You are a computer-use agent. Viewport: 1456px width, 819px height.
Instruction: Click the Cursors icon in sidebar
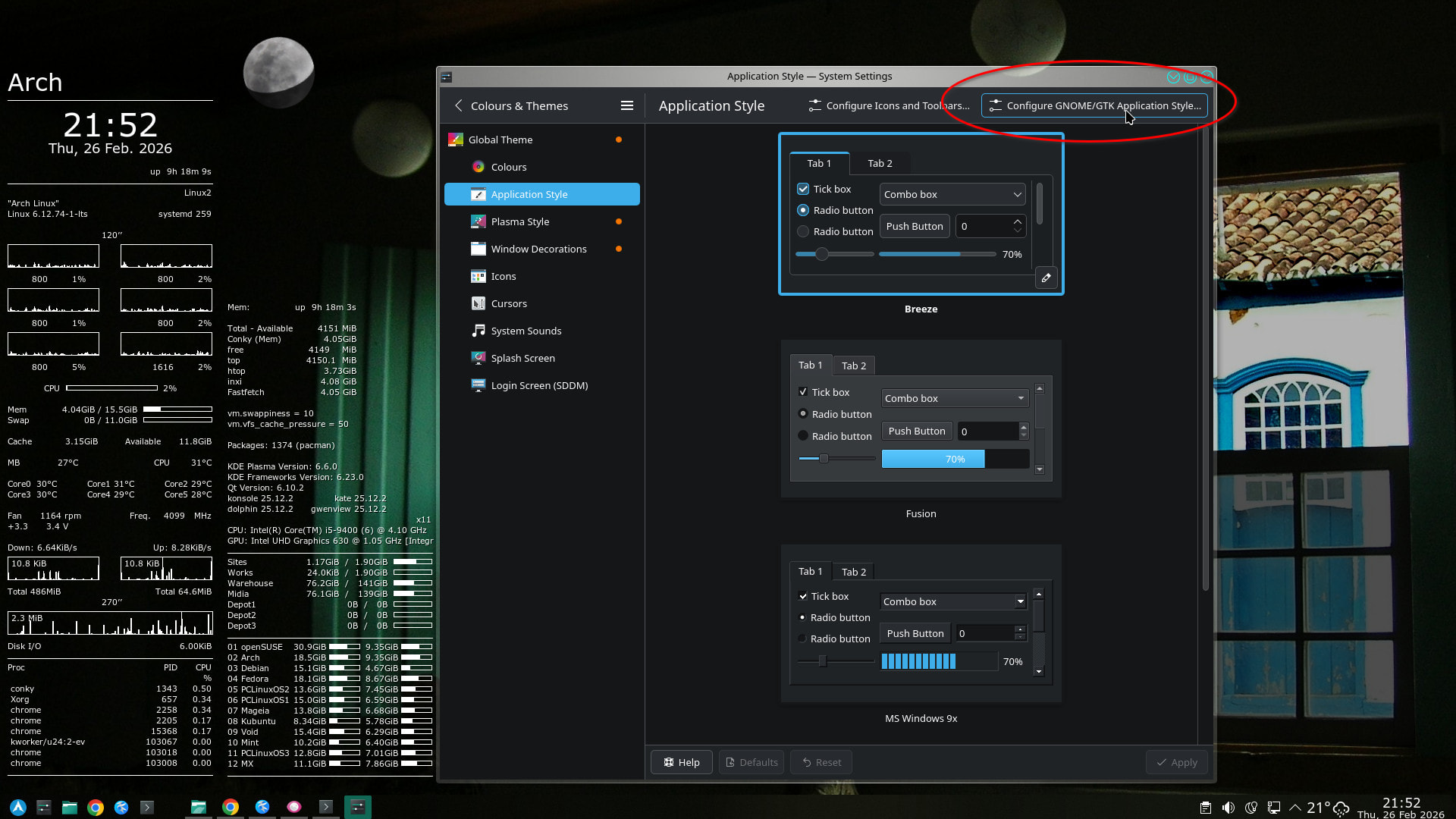[x=478, y=303]
